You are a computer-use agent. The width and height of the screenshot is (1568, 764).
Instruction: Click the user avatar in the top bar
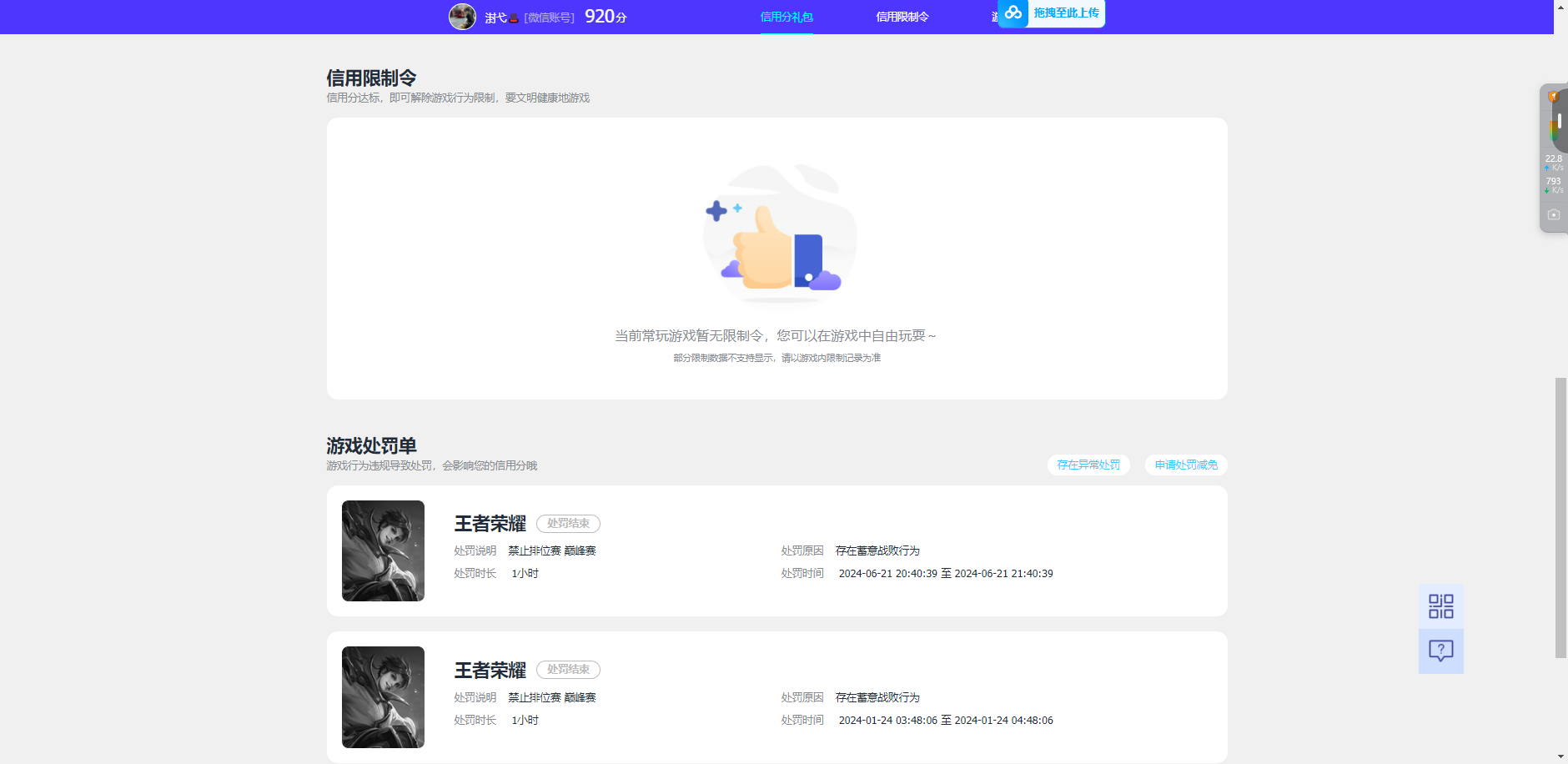pyautogui.click(x=462, y=17)
